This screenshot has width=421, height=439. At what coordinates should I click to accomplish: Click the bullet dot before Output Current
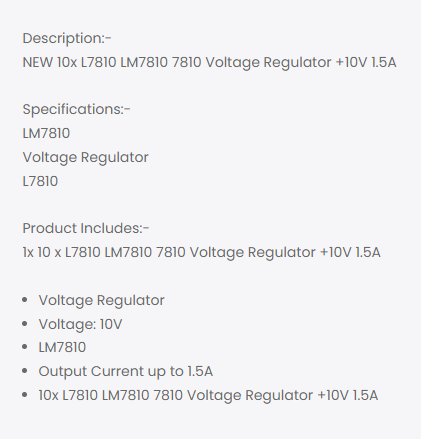pyautogui.click(x=24, y=371)
